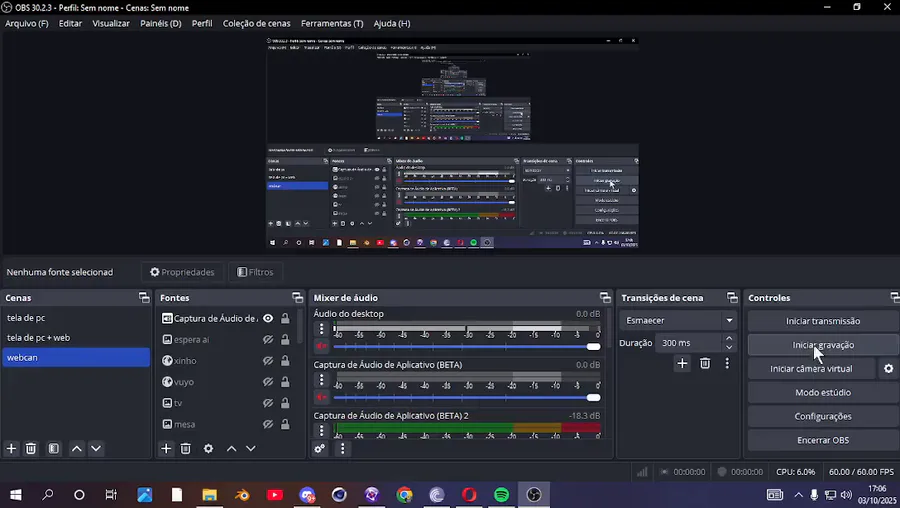The image size is (900, 508).
Task: Mute Áudio do desktop speaker icon
Action: pyautogui.click(x=321, y=346)
